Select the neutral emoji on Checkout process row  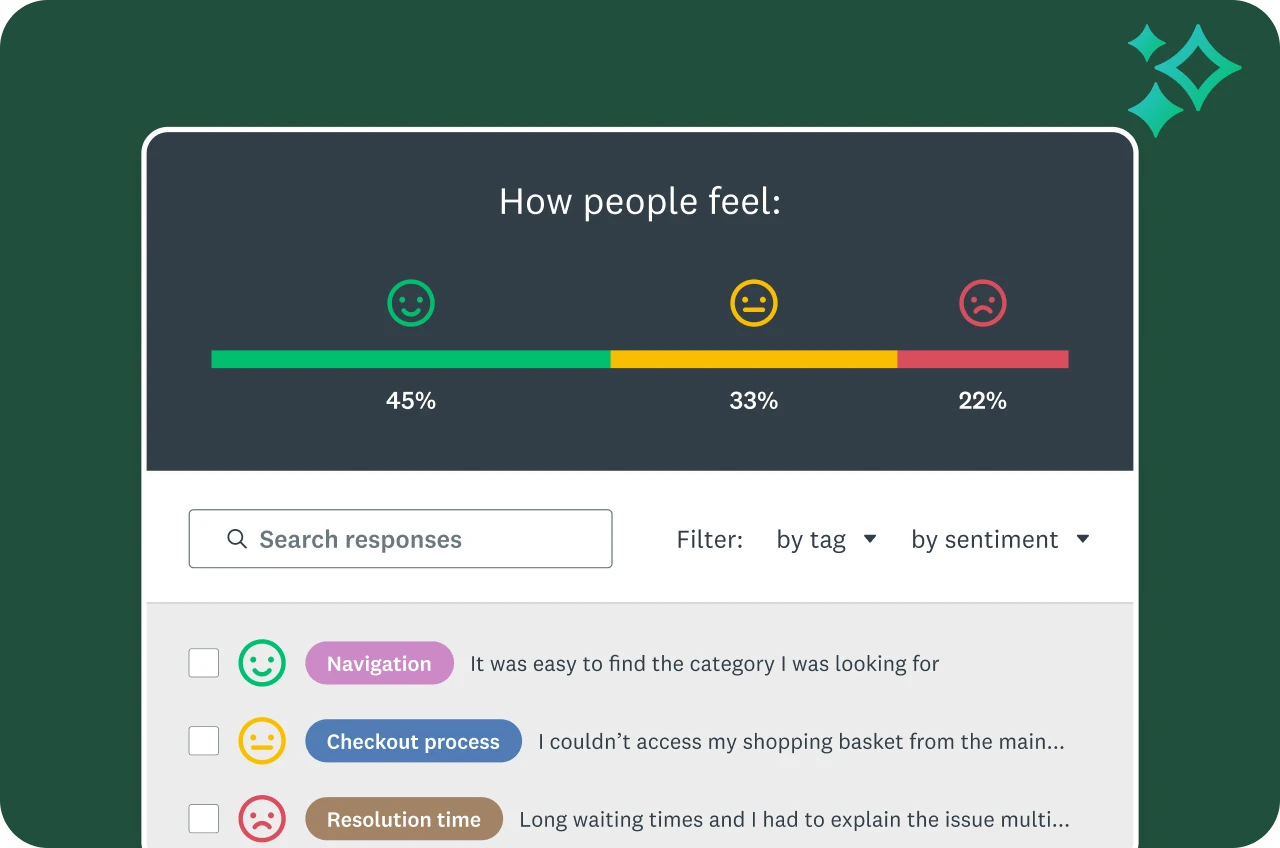click(262, 740)
